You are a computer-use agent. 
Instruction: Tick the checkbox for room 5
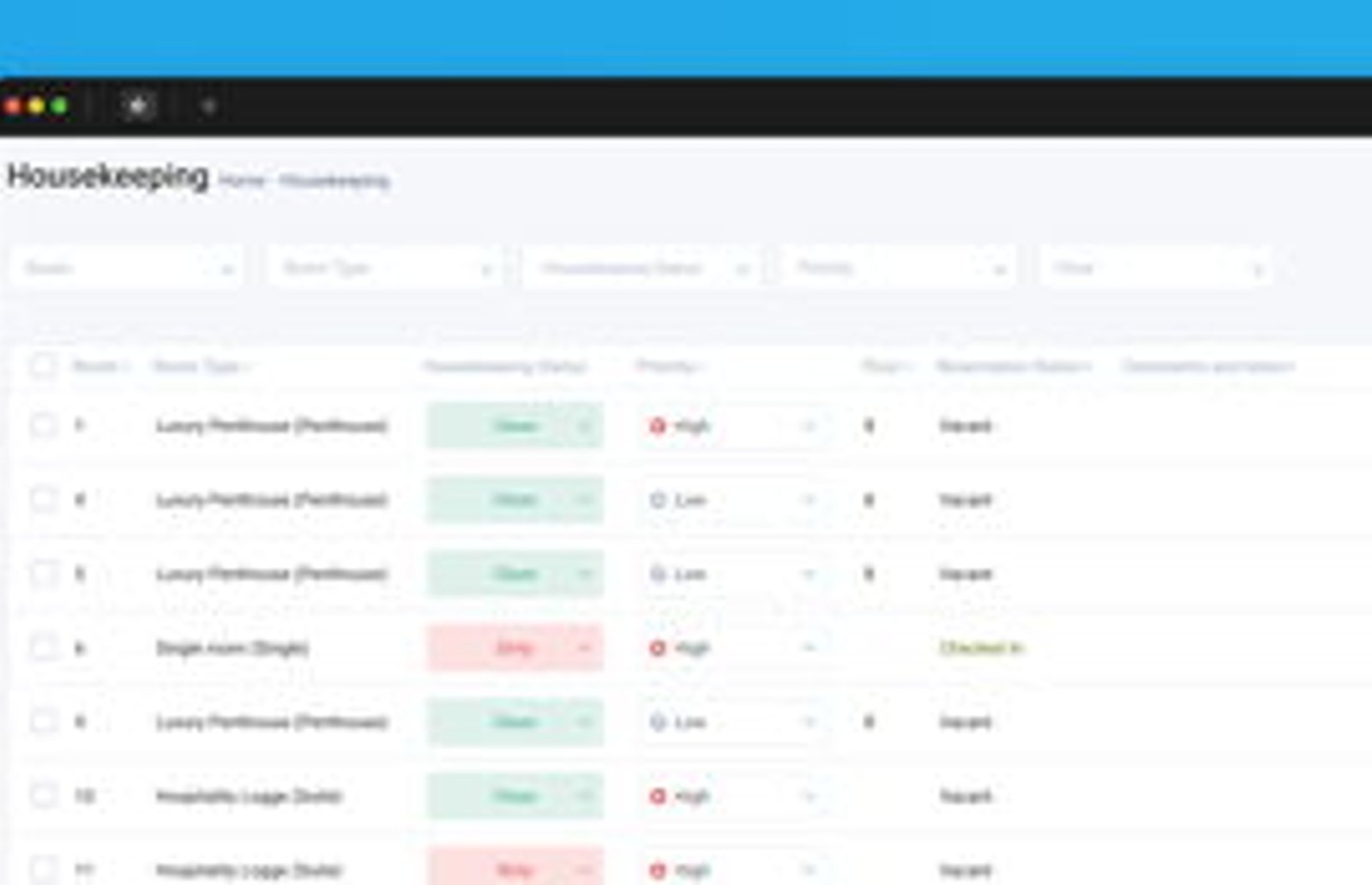42,574
